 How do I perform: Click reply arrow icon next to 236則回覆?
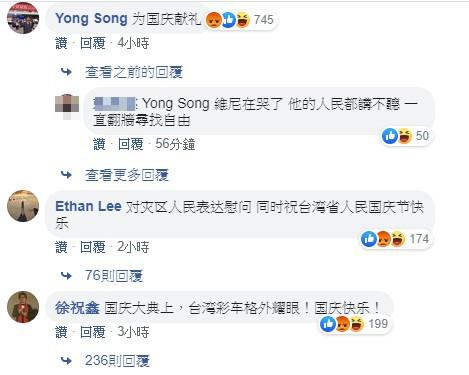coord(66,361)
